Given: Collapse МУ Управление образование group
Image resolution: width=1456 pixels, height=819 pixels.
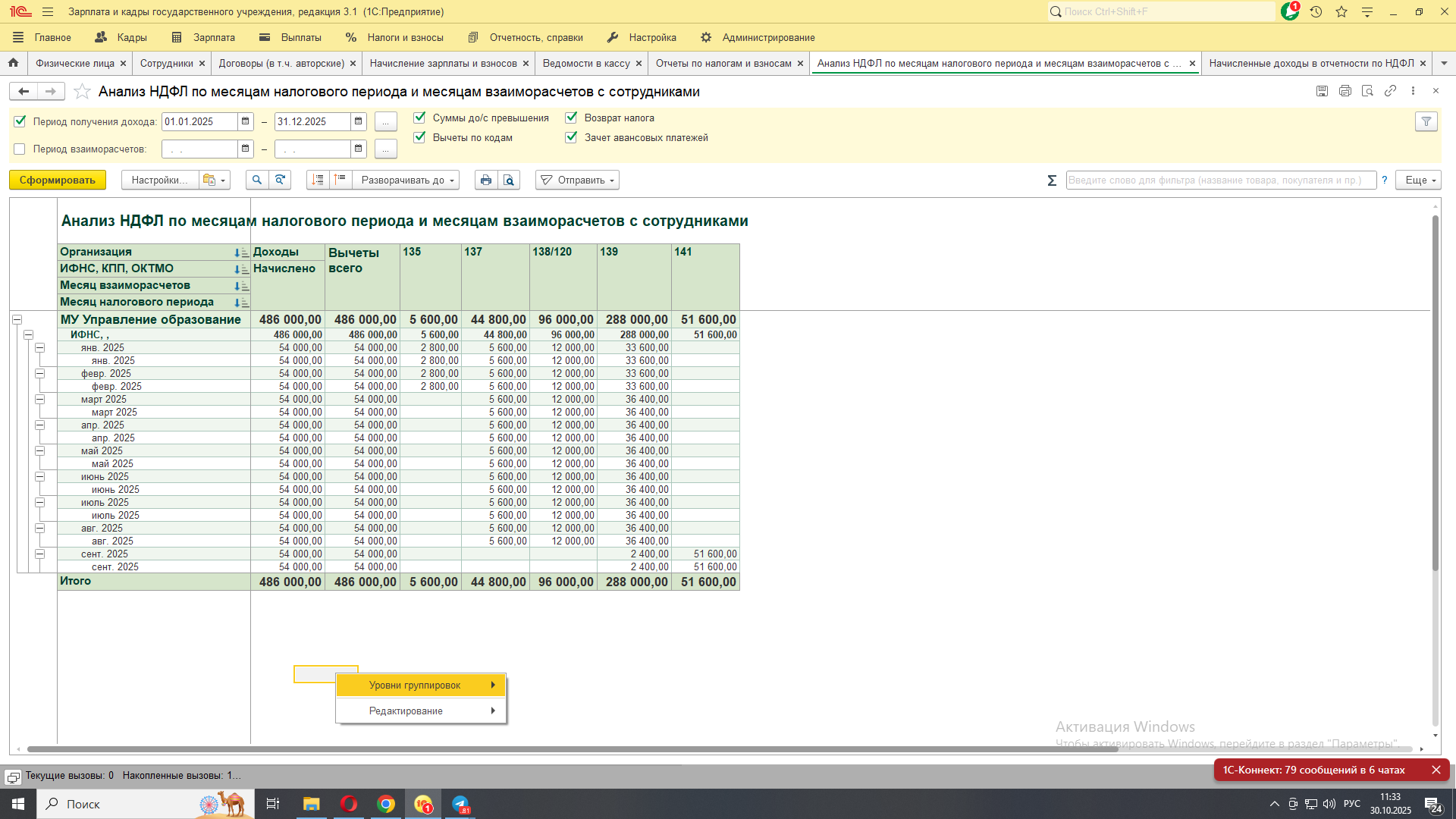Looking at the screenshot, I should tap(17, 320).
